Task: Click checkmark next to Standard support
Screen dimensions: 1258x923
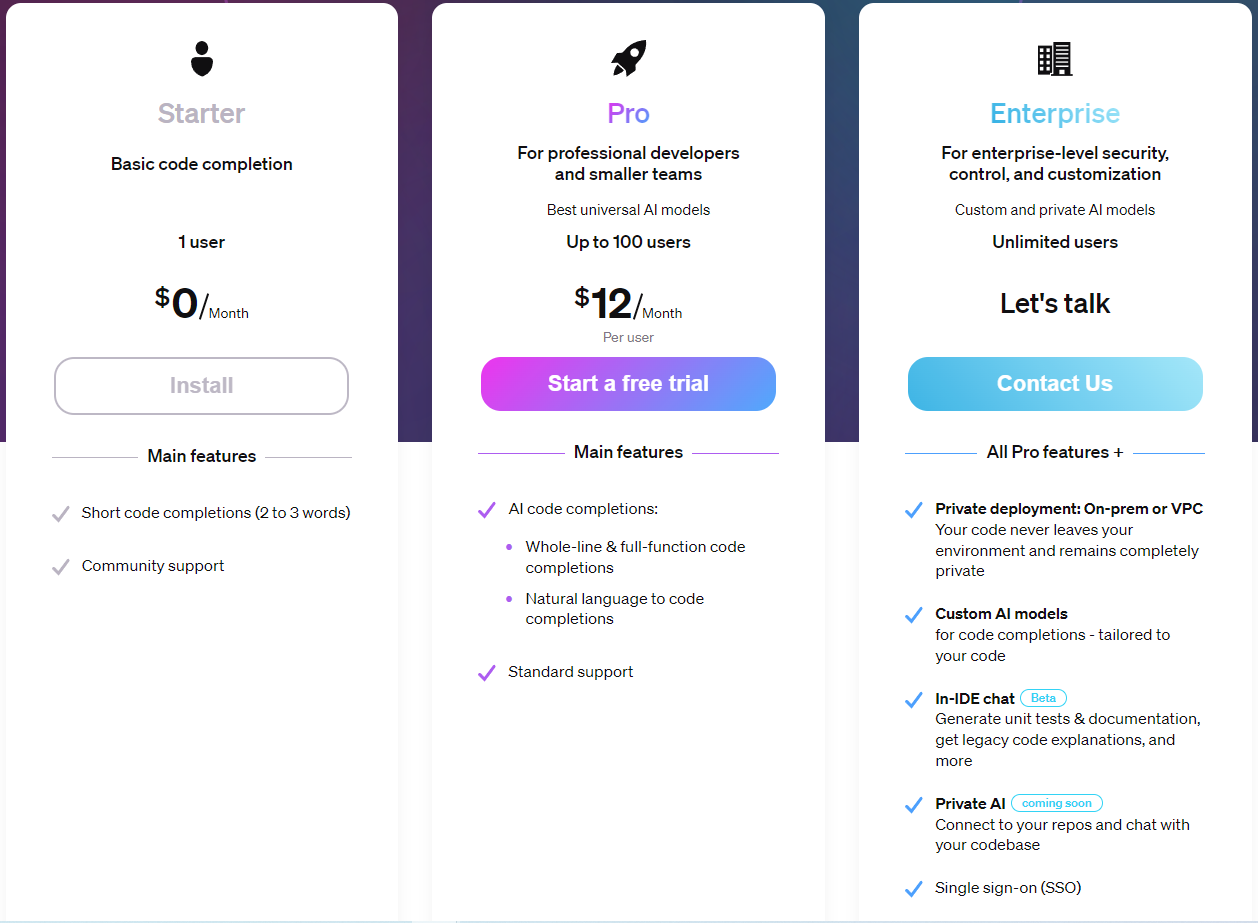Action: [487, 673]
